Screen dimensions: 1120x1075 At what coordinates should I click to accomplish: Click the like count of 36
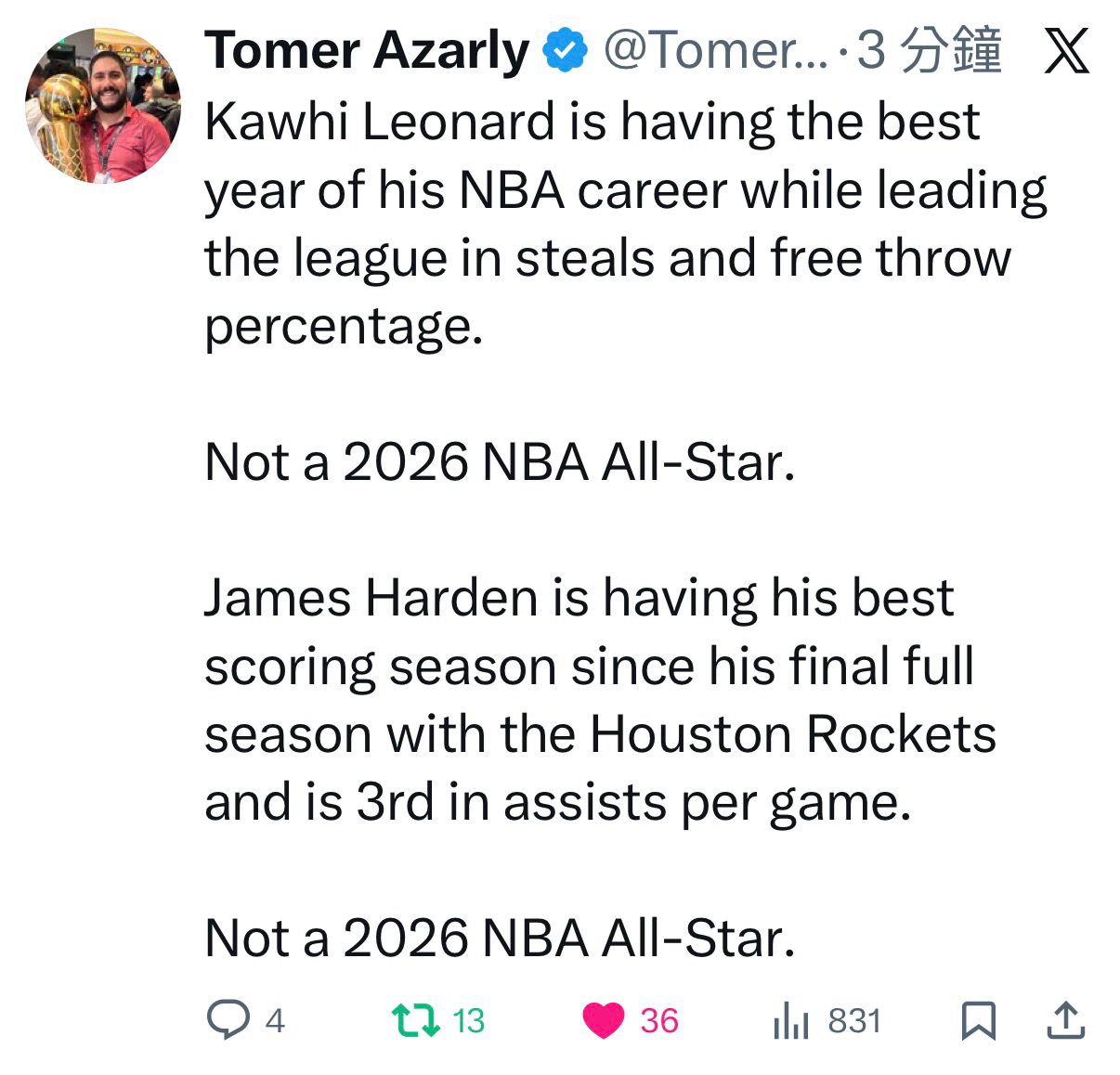[659, 1021]
